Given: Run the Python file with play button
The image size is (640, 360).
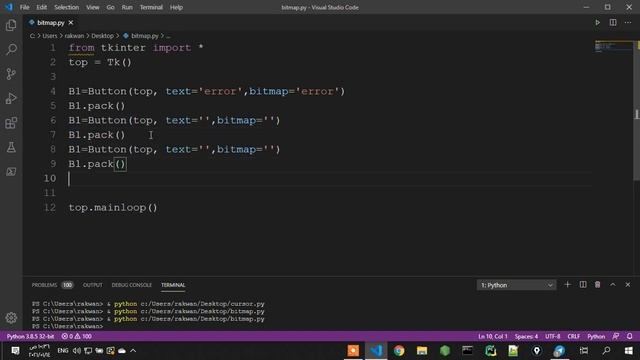Looking at the screenshot, I should (597, 22).
